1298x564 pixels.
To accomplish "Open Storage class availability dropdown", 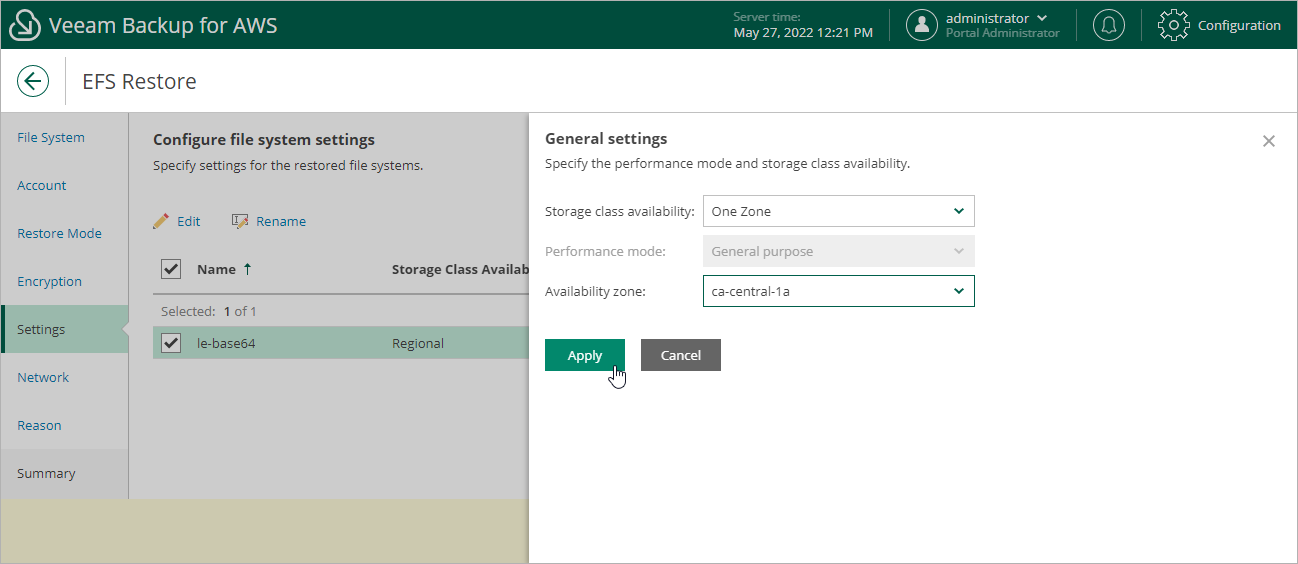I will click(839, 211).
